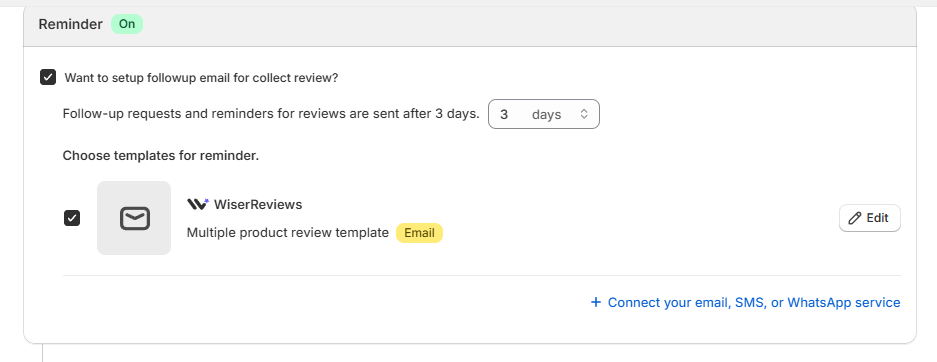The height and width of the screenshot is (362, 937).
Task: Click the plus icon before Connect your email
Action: (x=595, y=302)
